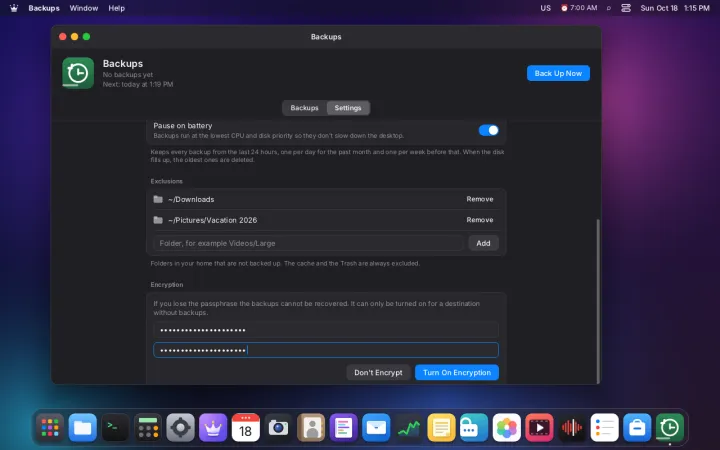Click Add next to folder field
720x450 pixels.
tap(483, 243)
